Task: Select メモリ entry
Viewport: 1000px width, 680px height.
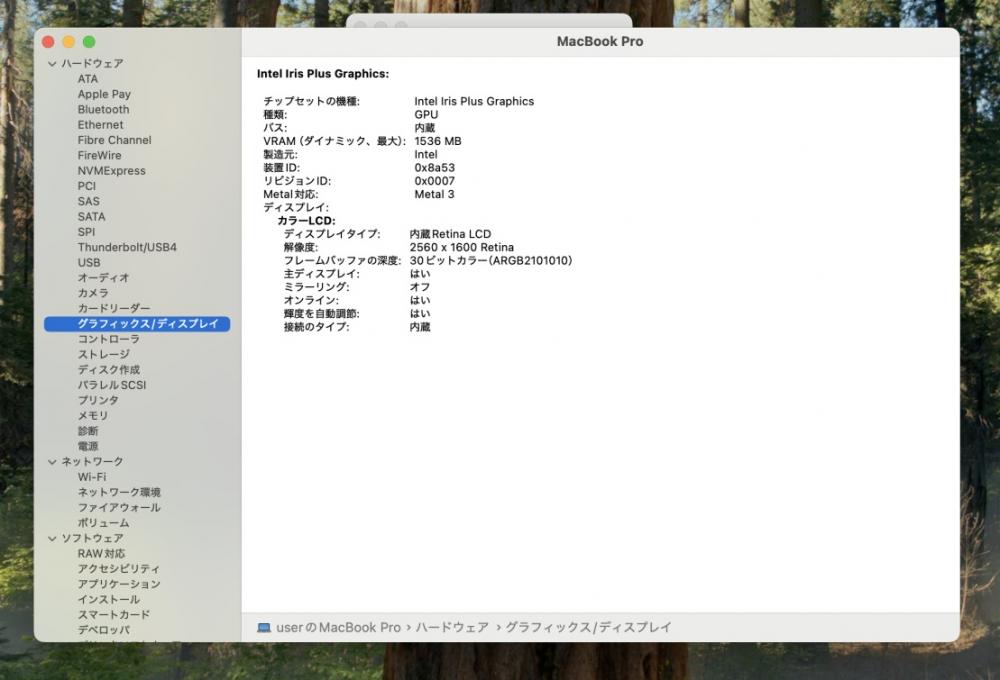Action: (x=93, y=416)
